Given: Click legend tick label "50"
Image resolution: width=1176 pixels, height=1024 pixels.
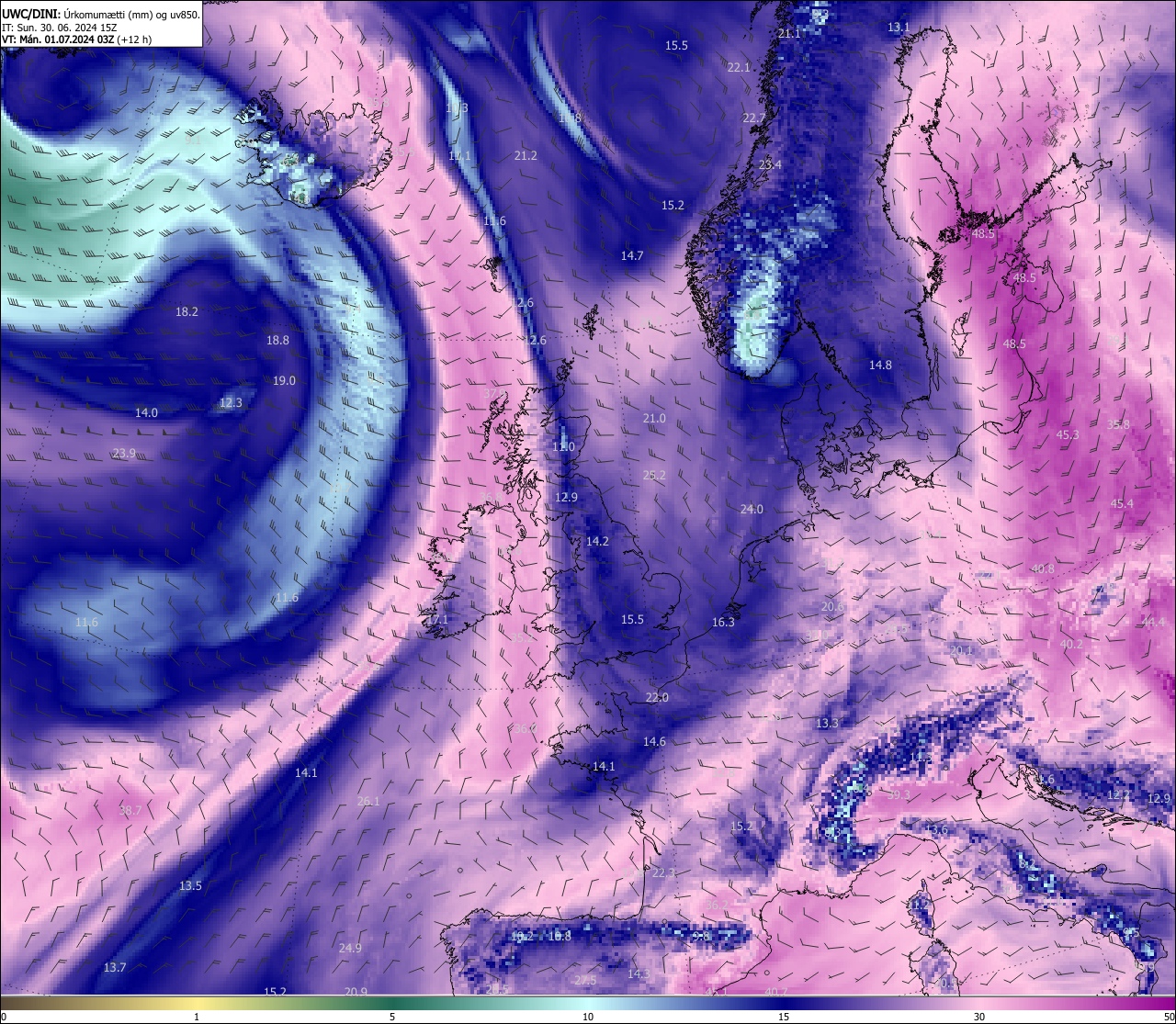Looking at the screenshot, I should [x=1169, y=1017].
